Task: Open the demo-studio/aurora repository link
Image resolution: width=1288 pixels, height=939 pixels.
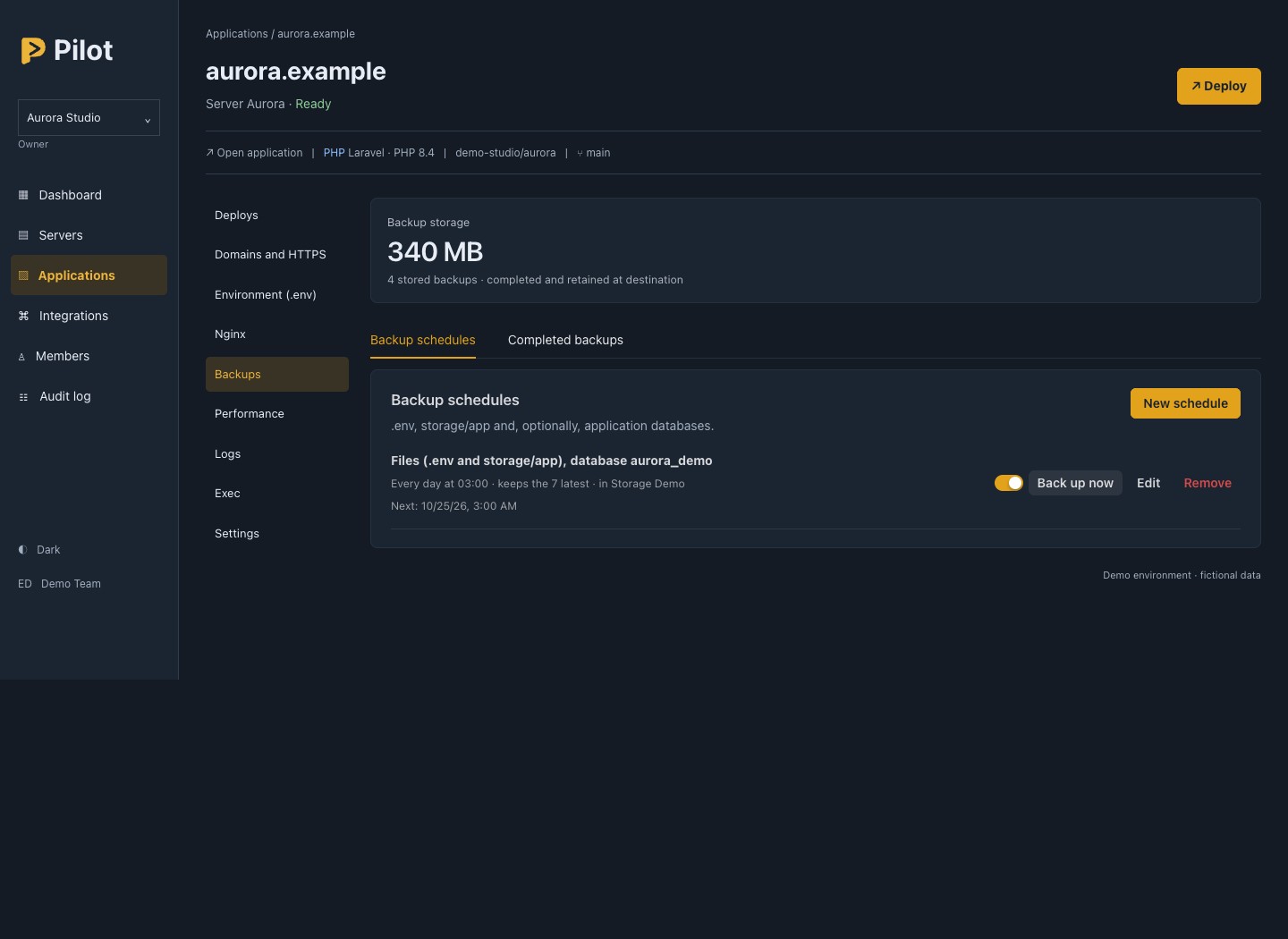Action: tap(505, 153)
